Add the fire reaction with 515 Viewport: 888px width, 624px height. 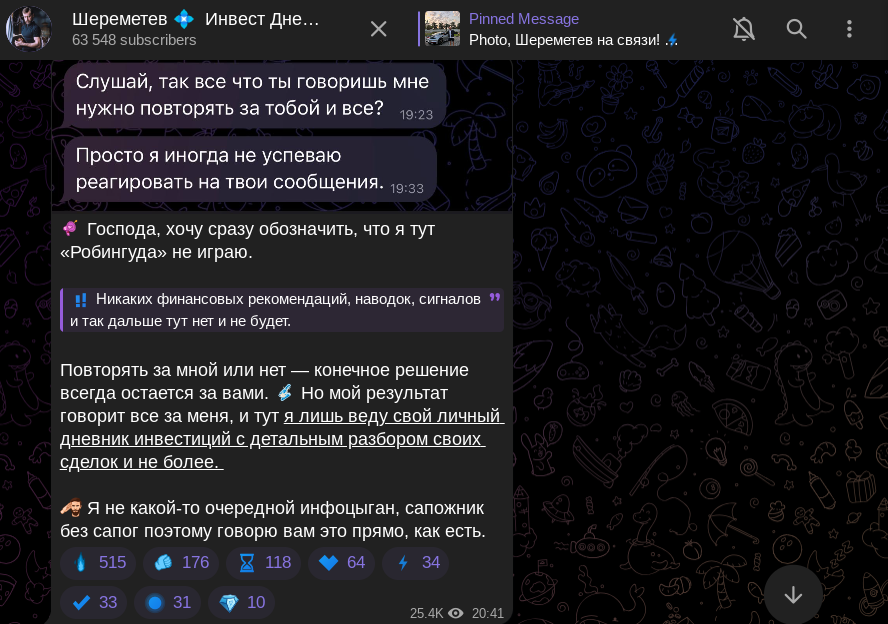point(98,562)
